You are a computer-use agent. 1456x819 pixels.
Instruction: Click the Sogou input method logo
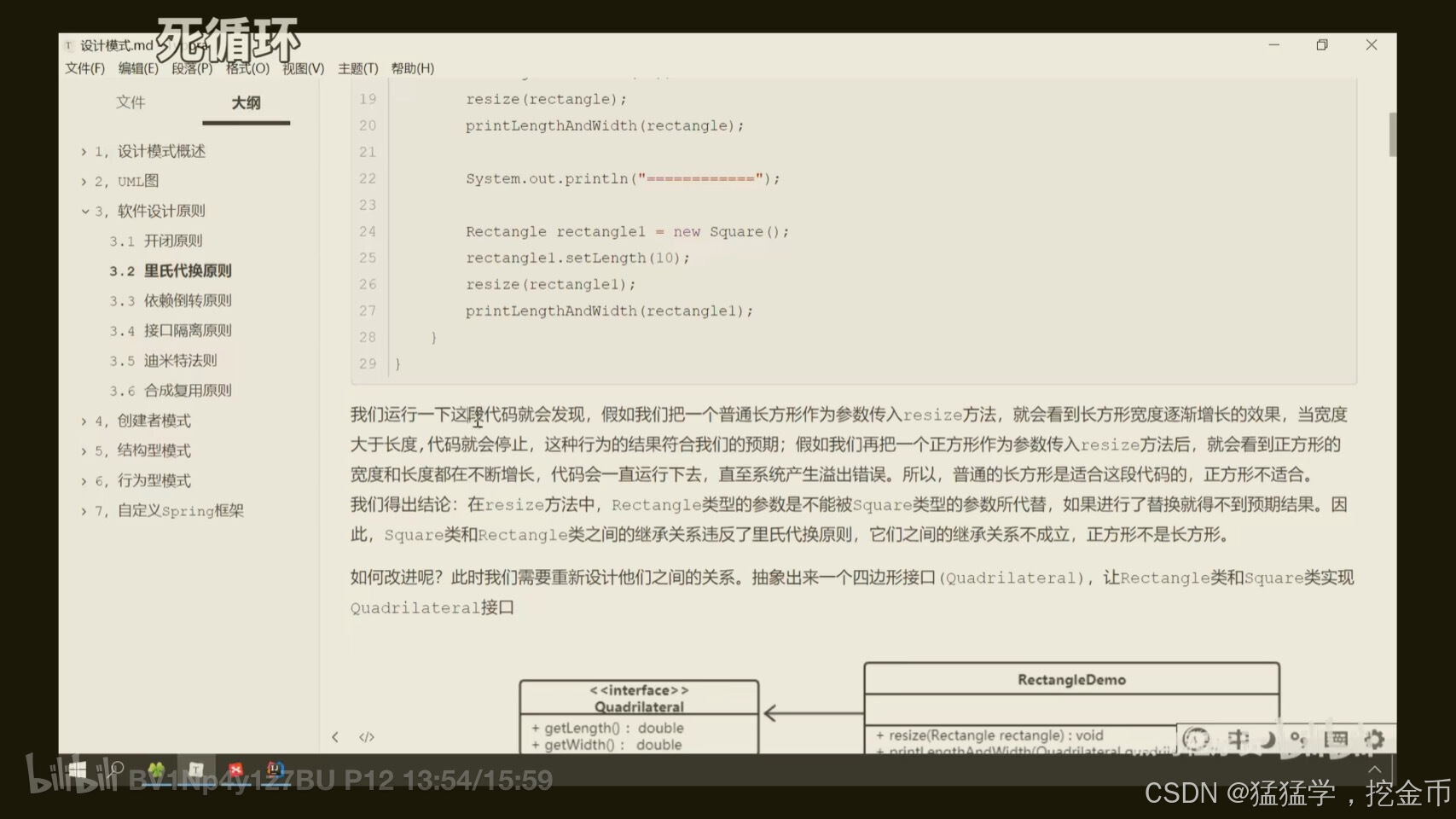click(x=1196, y=739)
